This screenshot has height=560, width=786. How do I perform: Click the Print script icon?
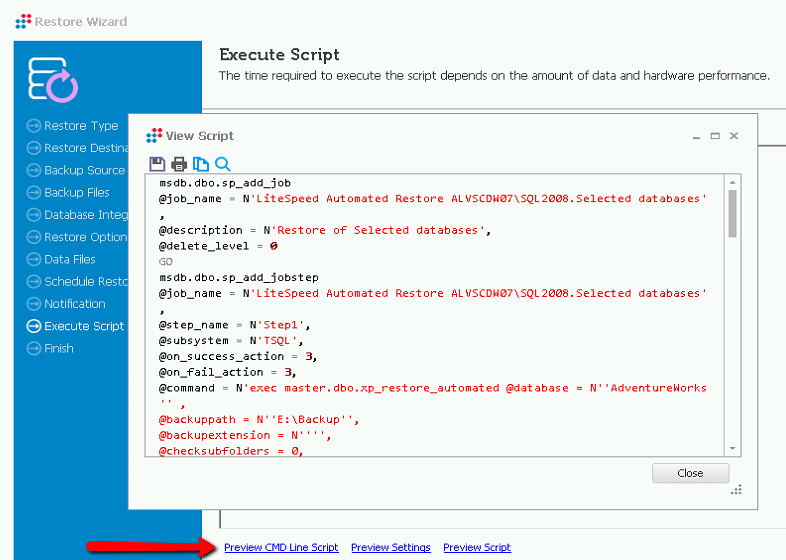(x=179, y=164)
